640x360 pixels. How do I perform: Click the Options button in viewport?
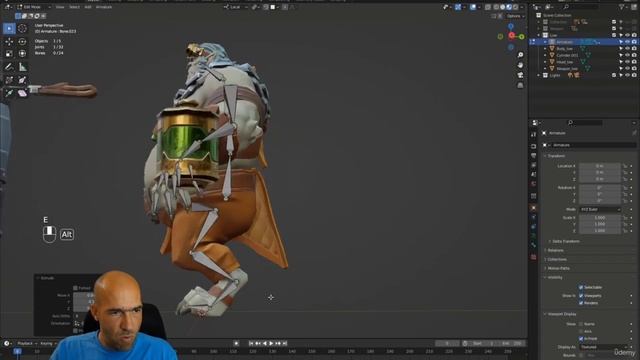(516, 16)
